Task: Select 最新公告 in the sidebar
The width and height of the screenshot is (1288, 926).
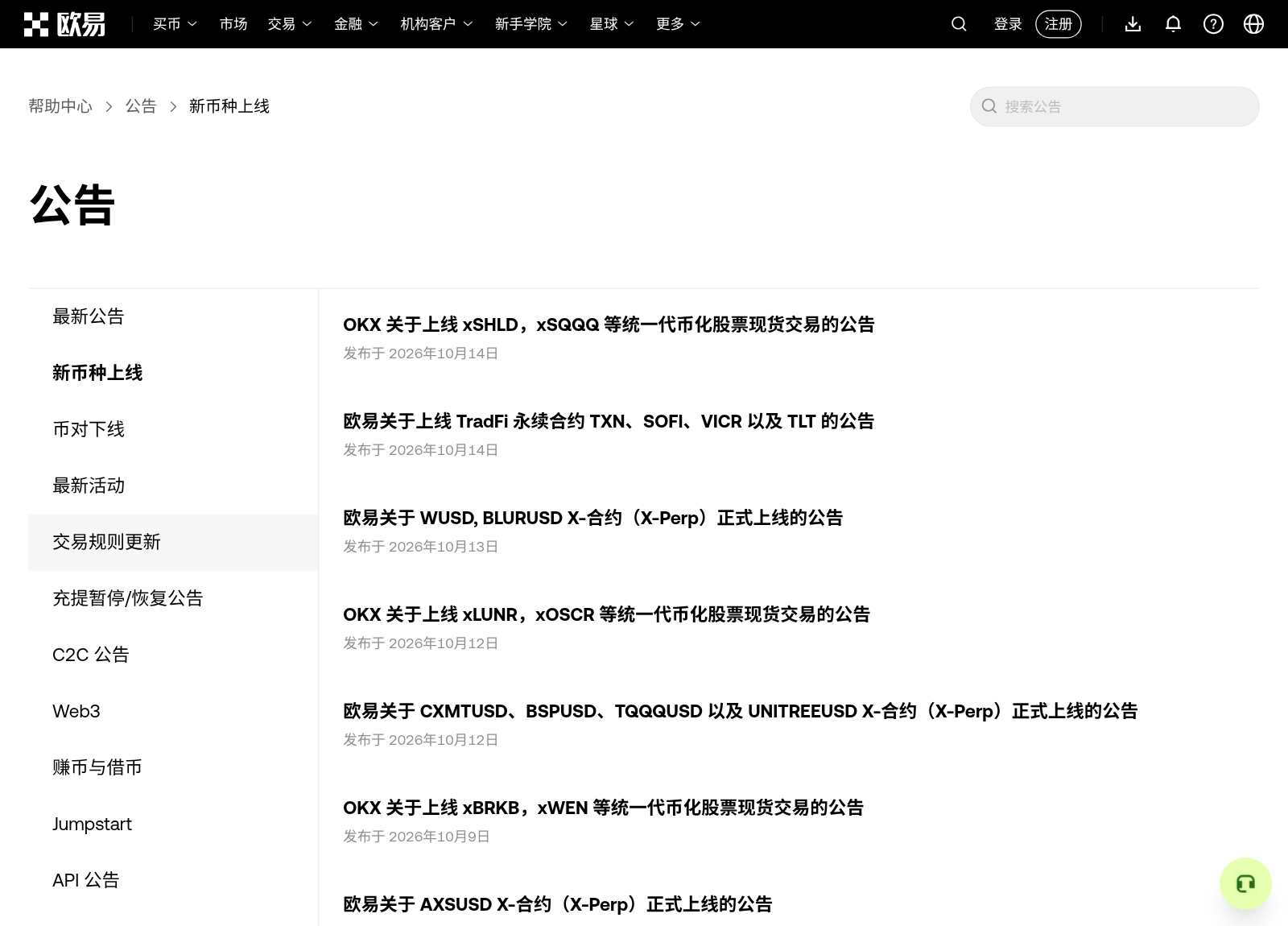Action: point(173,316)
